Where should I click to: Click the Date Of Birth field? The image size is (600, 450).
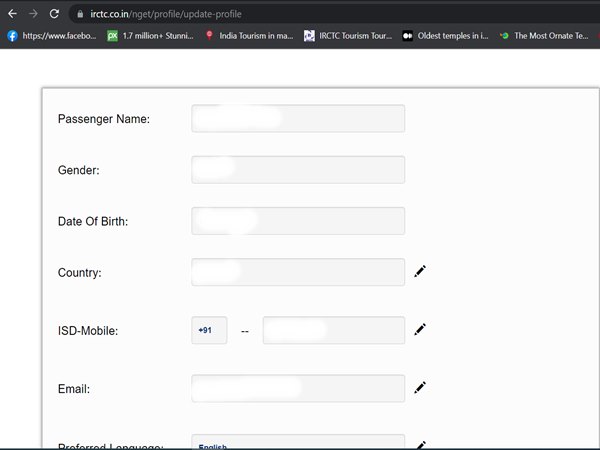pos(298,221)
